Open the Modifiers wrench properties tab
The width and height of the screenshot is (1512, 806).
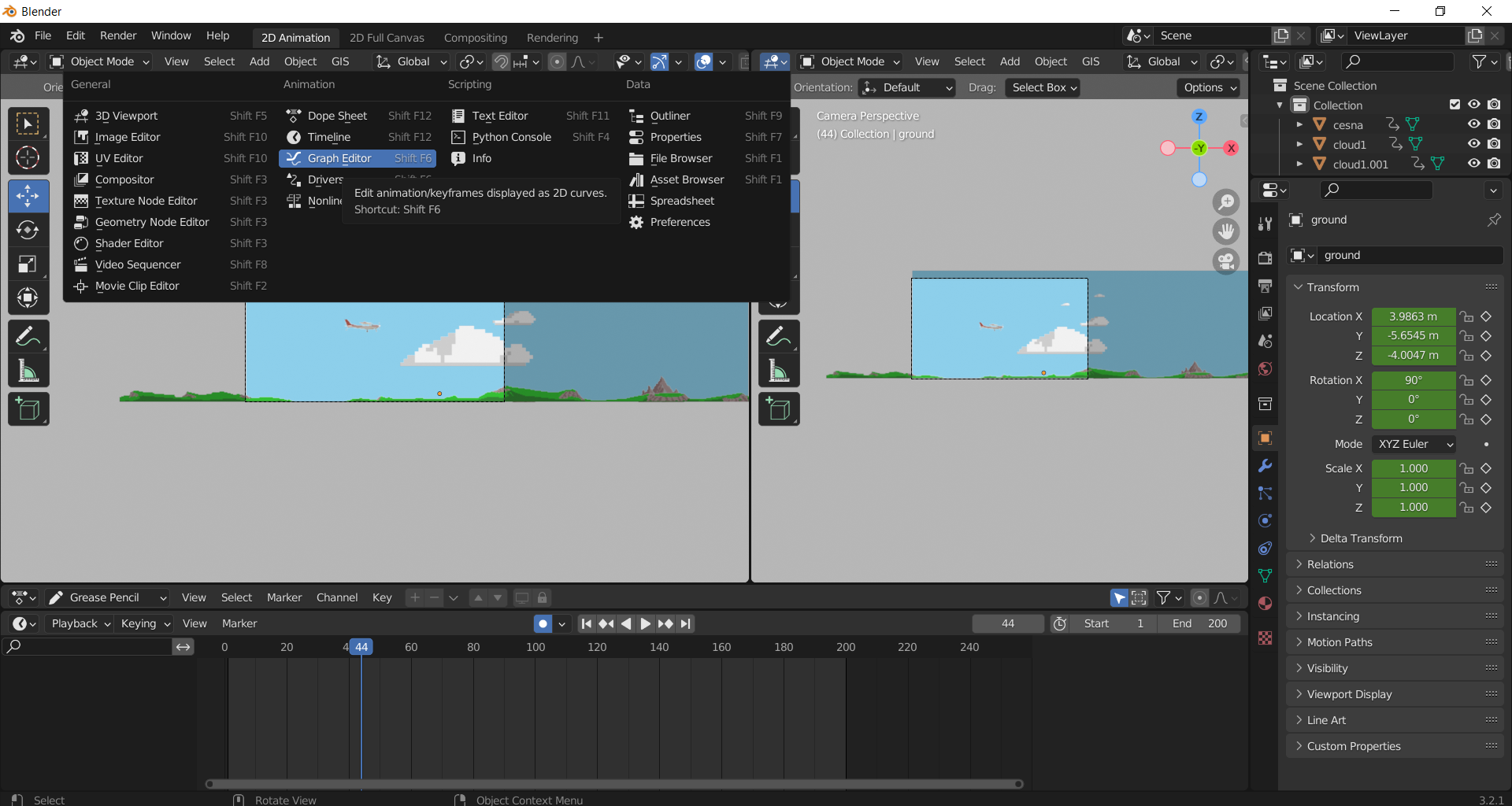pyautogui.click(x=1266, y=465)
